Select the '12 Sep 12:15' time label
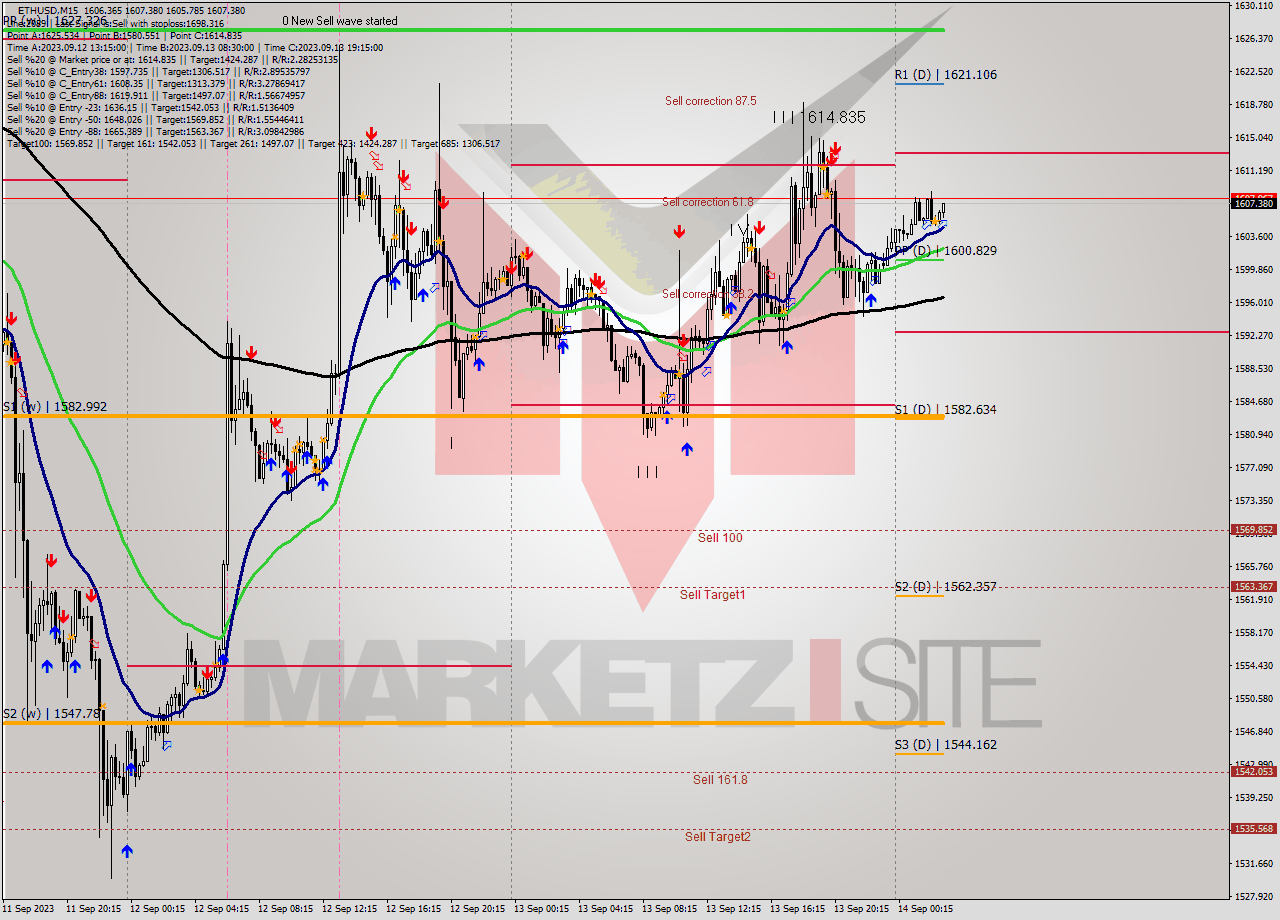Image resolution: width=1280 pixels, height=920 pixels. 350,910
